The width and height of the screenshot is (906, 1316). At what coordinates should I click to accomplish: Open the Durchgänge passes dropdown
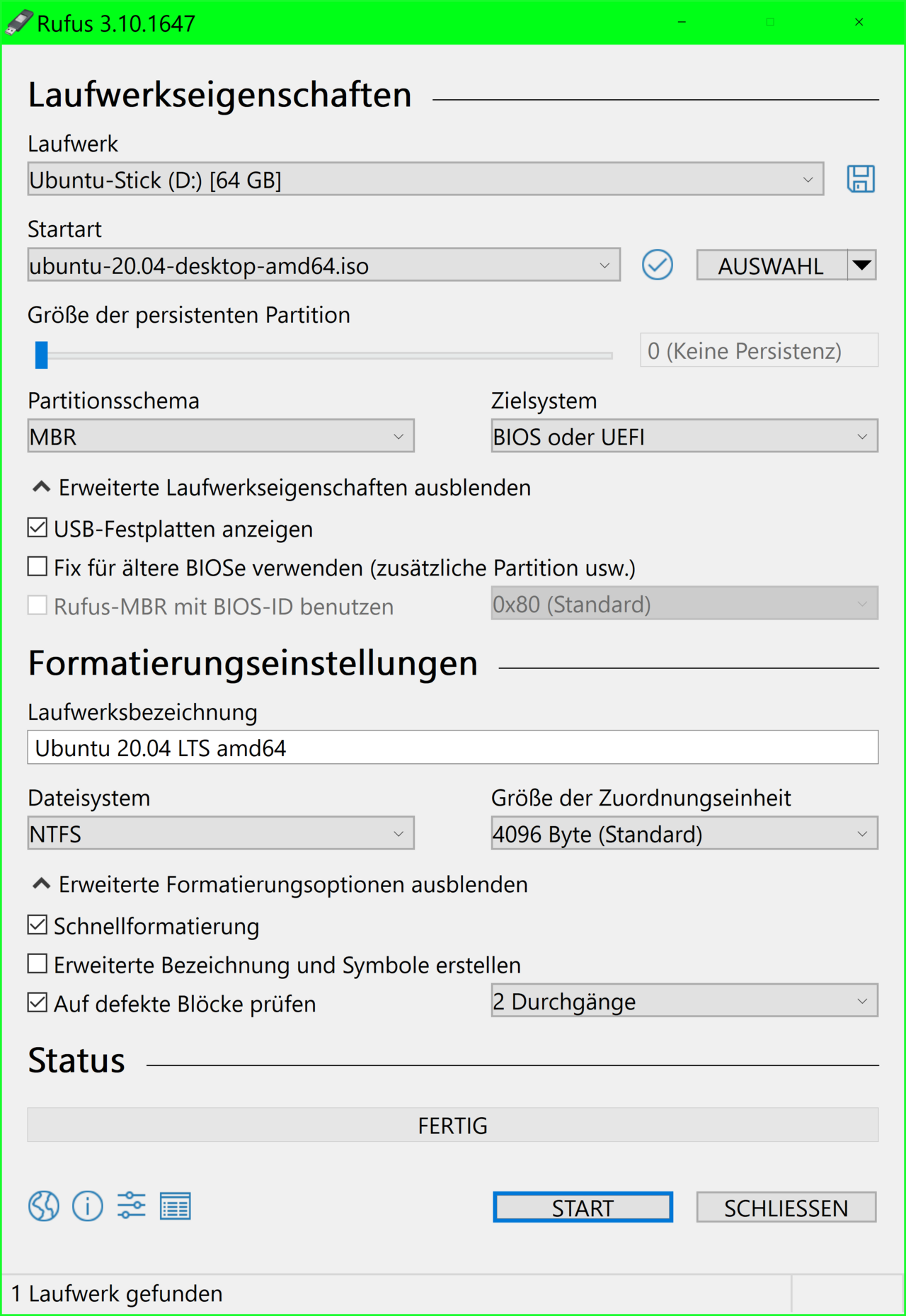(684, 1001)
